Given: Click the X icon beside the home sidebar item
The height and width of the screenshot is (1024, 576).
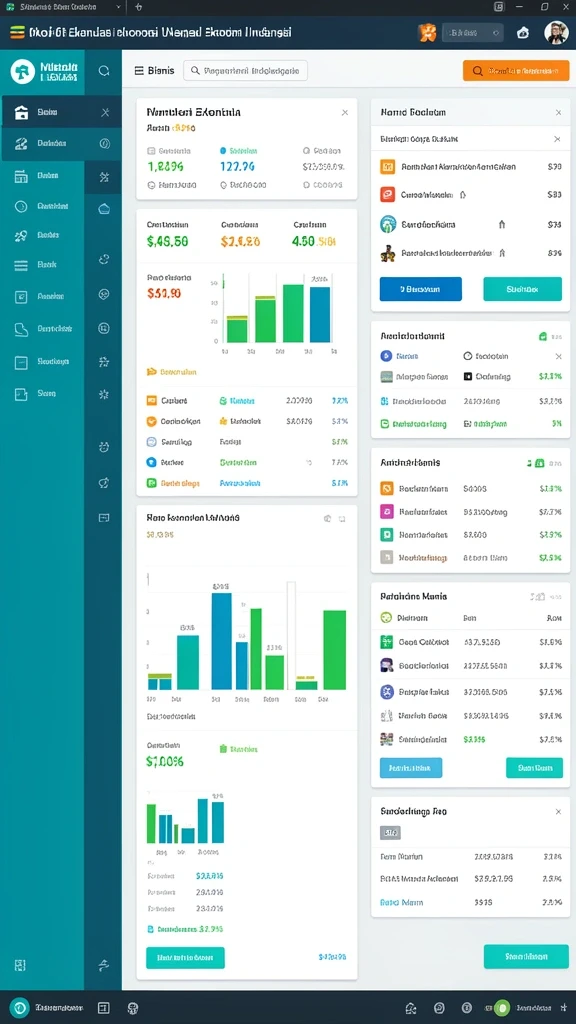Looking at the screenshot, I should (104, 112).
